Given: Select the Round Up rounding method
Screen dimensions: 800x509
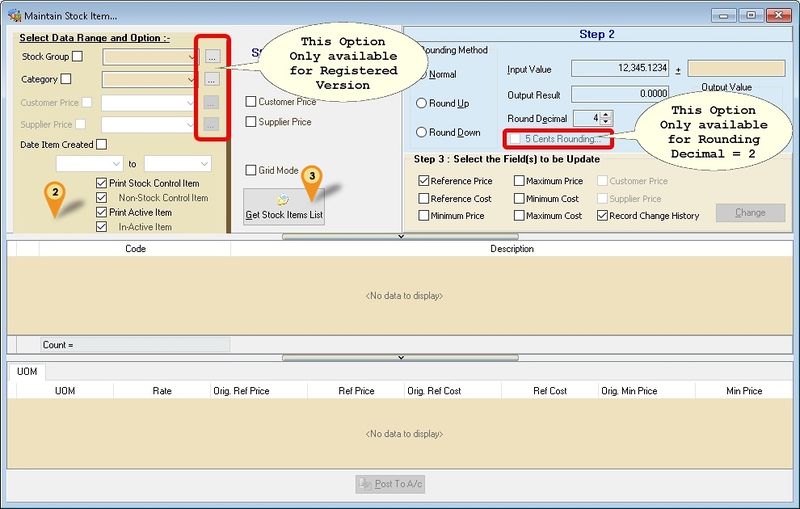Looking at the screenshot, I should click(423, 103).
